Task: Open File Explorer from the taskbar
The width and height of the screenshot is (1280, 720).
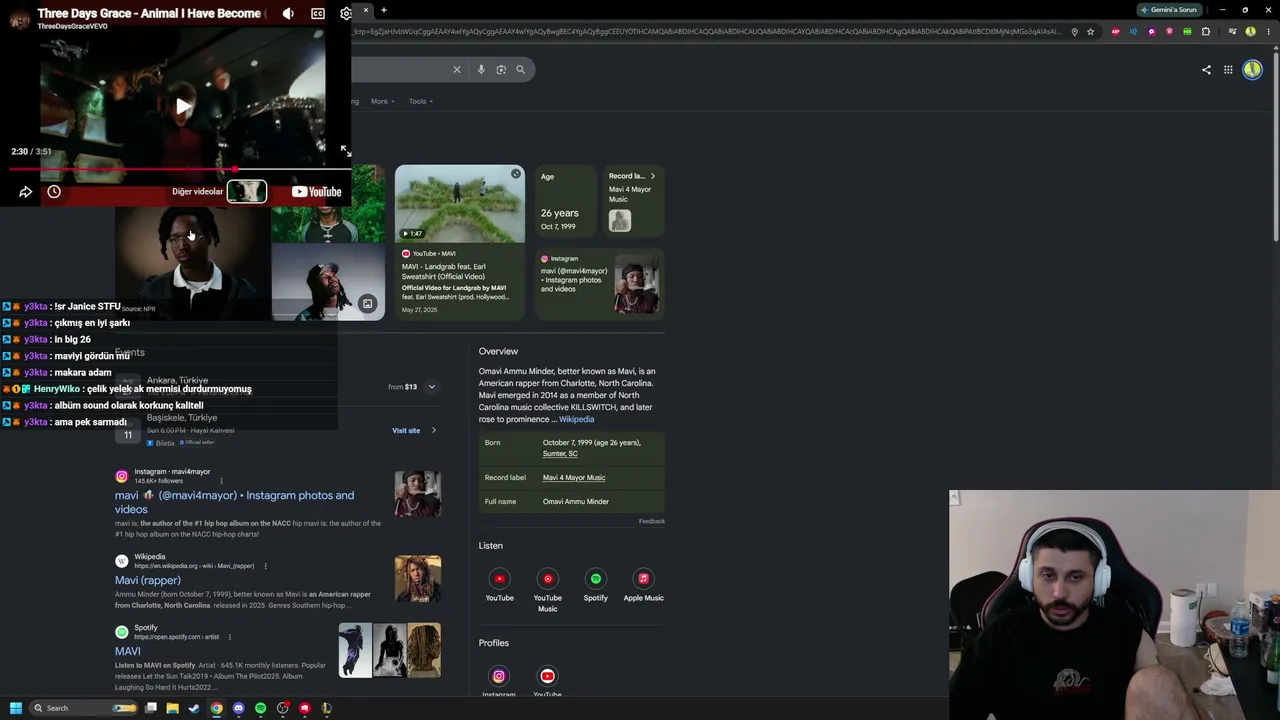Action: (172, 708)
